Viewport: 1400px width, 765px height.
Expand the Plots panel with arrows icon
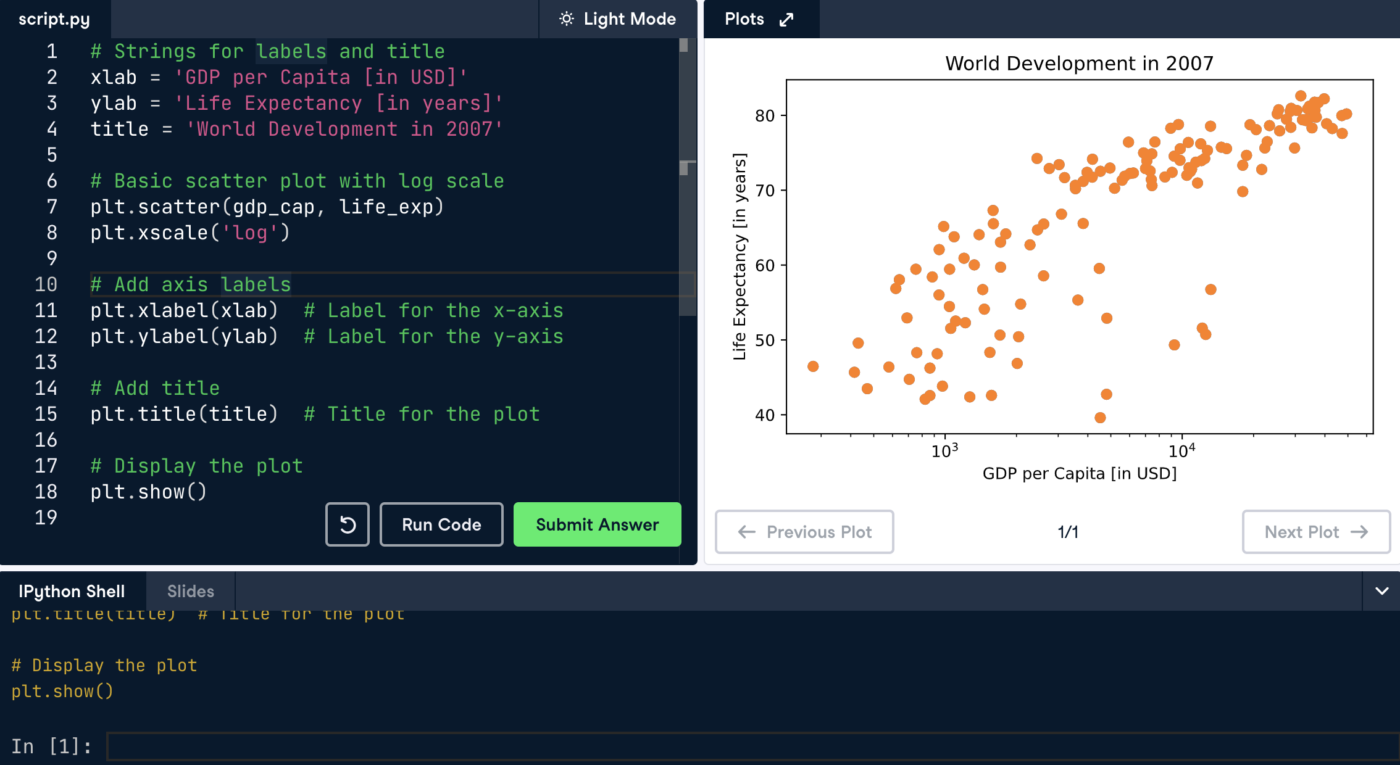787,19
